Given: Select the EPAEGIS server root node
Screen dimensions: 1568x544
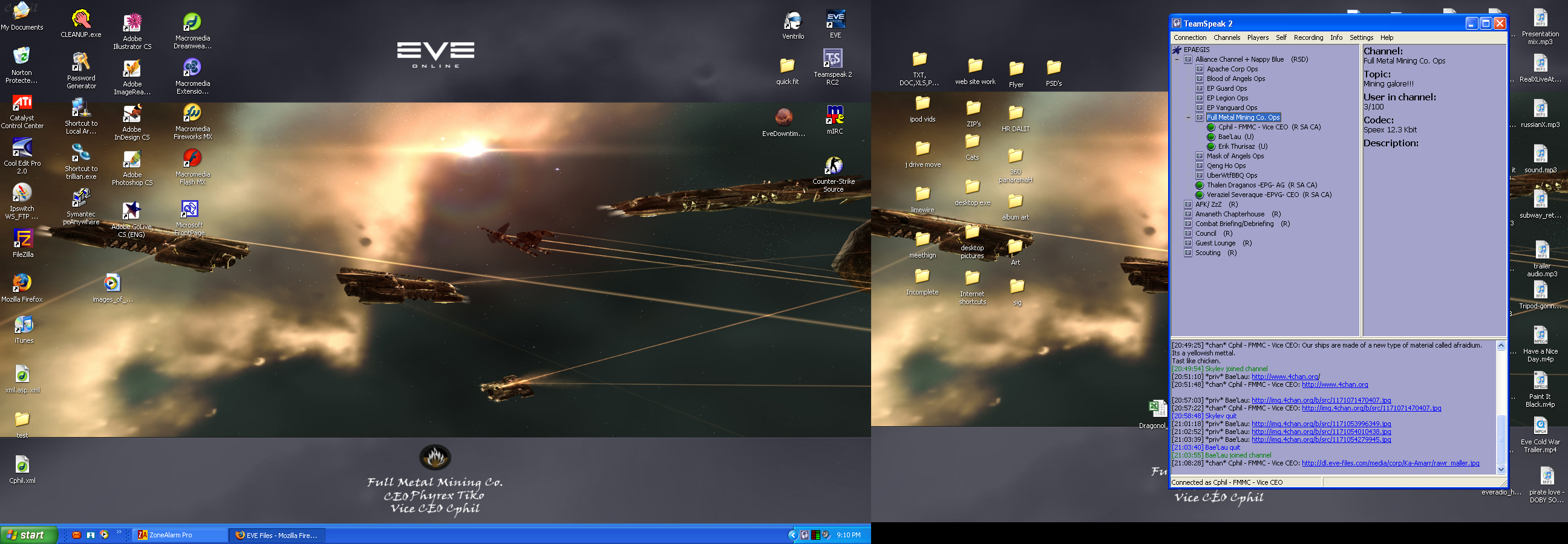Looking at the screenshot, I should pyautogui.click(x=1196, y=50).
